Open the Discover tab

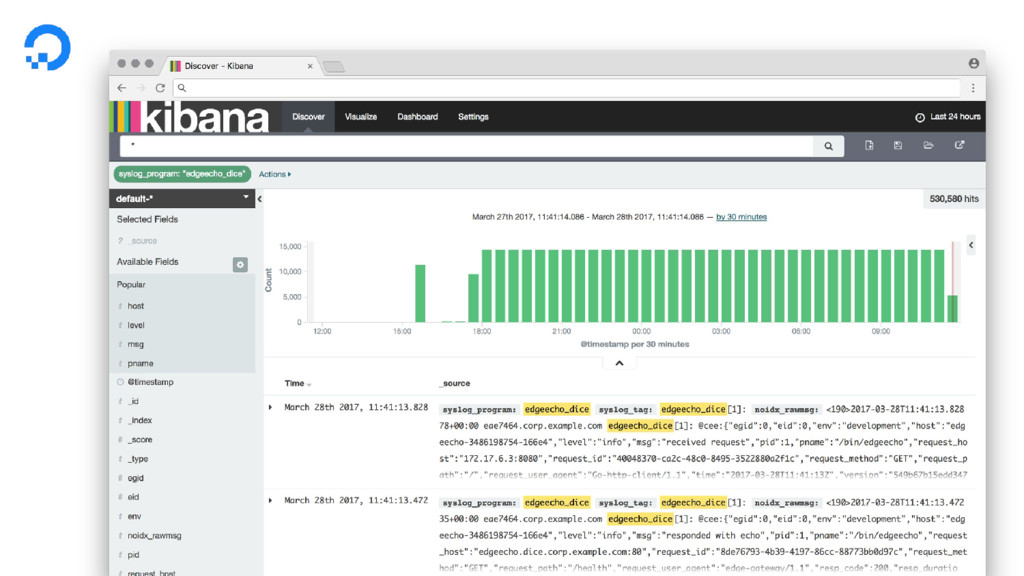click(x=308, y=117)
